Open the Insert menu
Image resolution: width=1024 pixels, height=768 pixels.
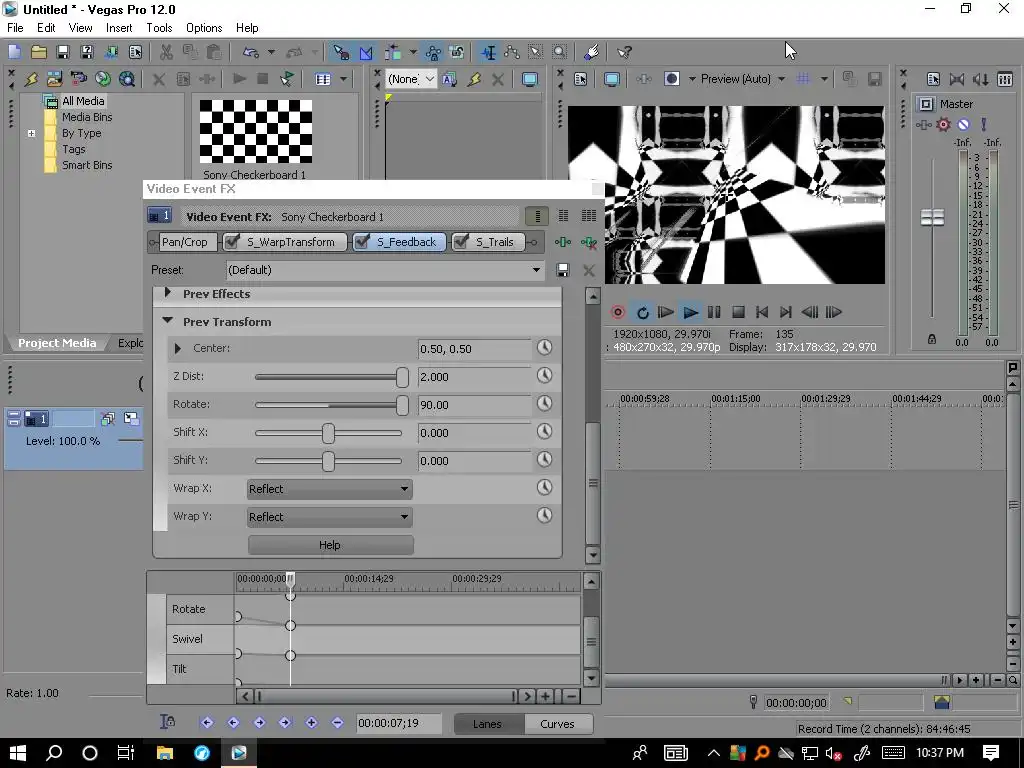(x=119, y=28)
